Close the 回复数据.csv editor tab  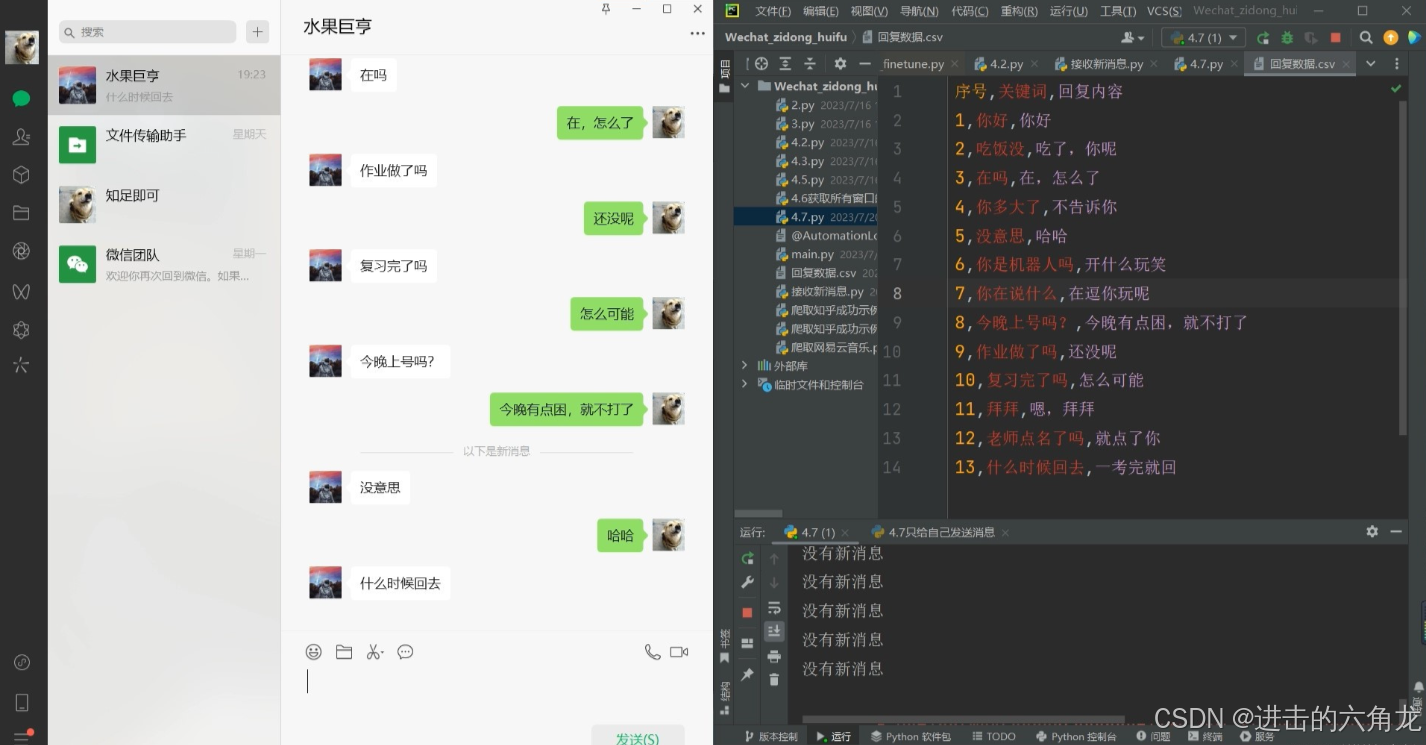point(1346,64)
